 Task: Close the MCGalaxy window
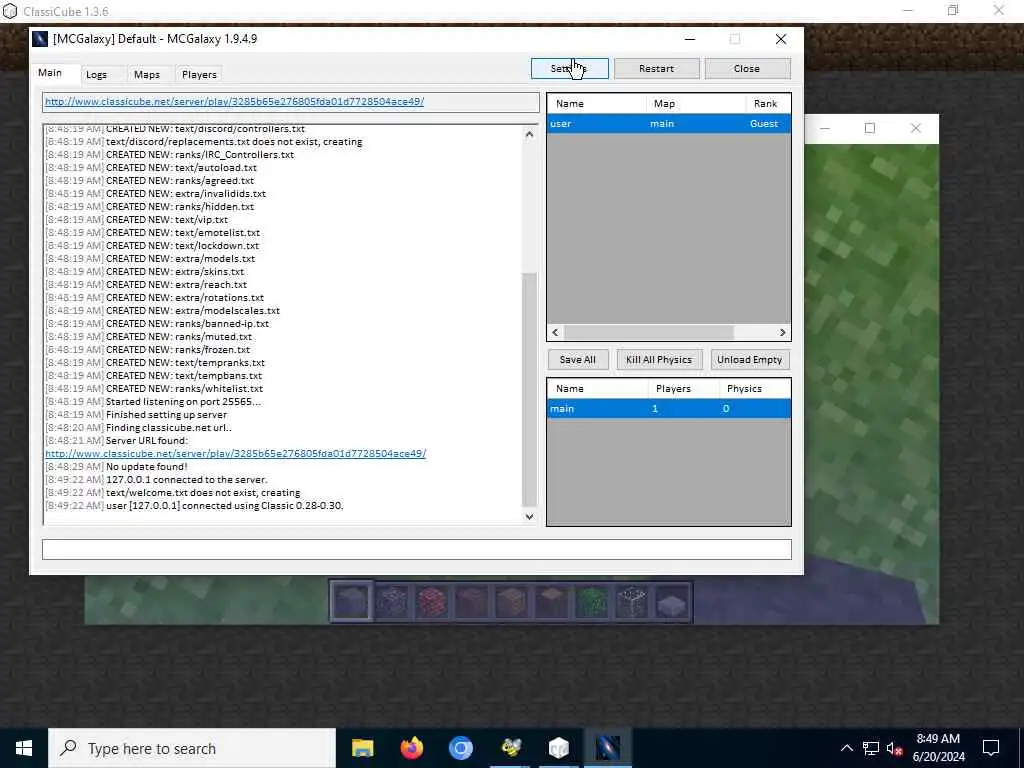[781, 39]
